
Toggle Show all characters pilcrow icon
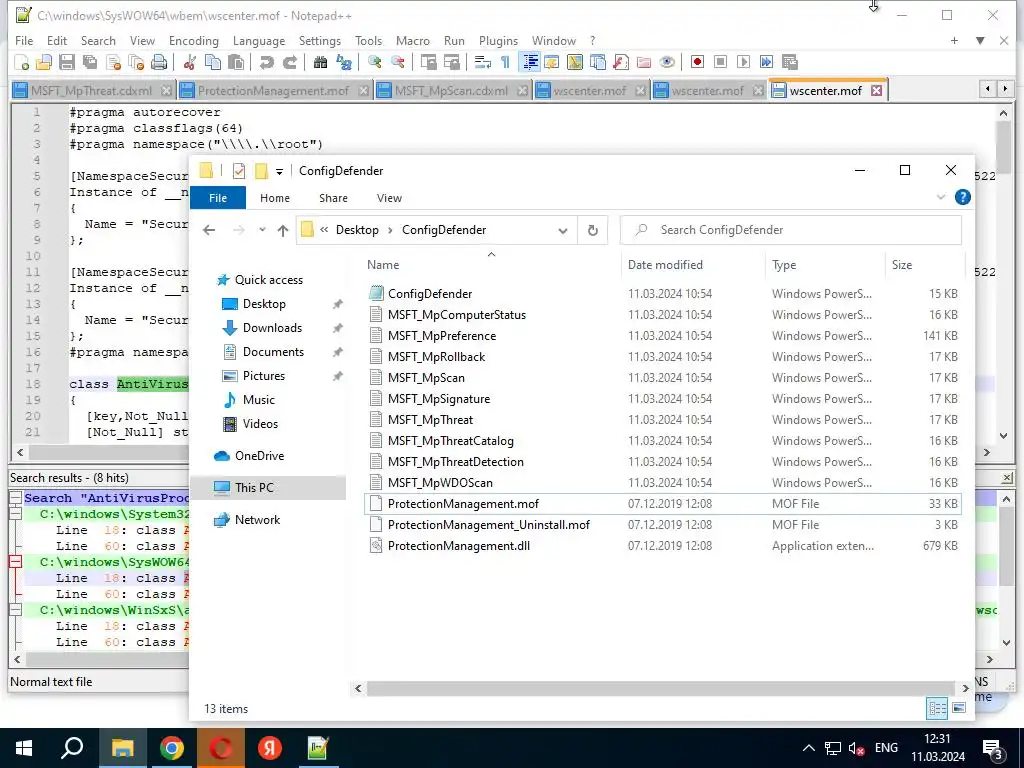coord(505,63)
